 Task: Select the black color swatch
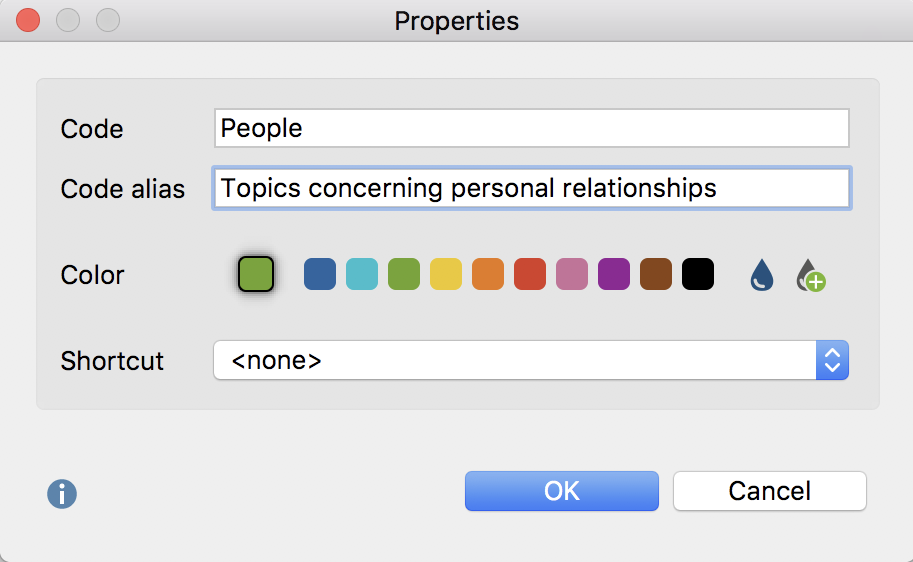(x=698, y=274)
